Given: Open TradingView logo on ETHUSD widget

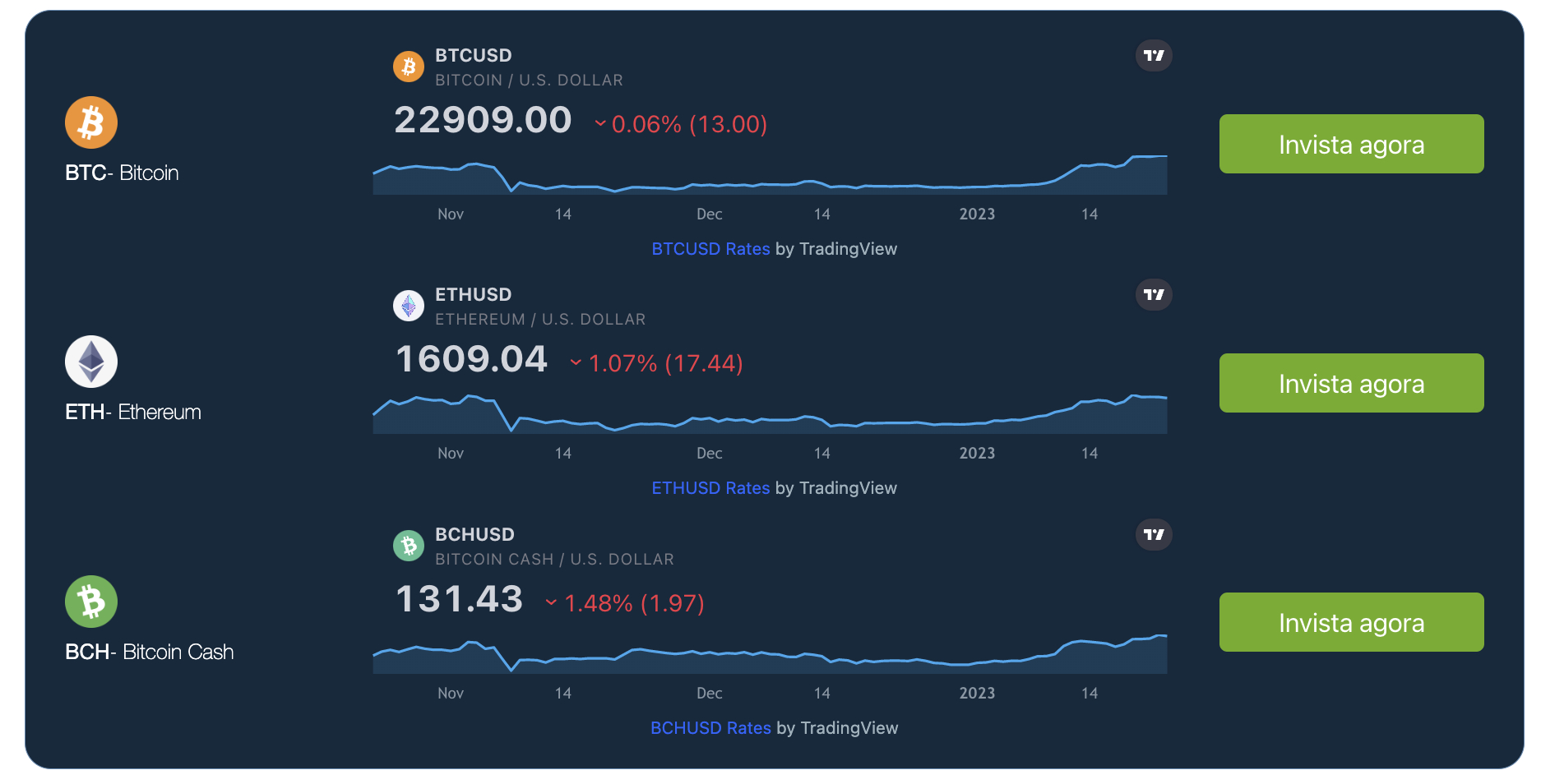Looking at the screenshot, I should pyautogui.click(x=1154, y=295).
